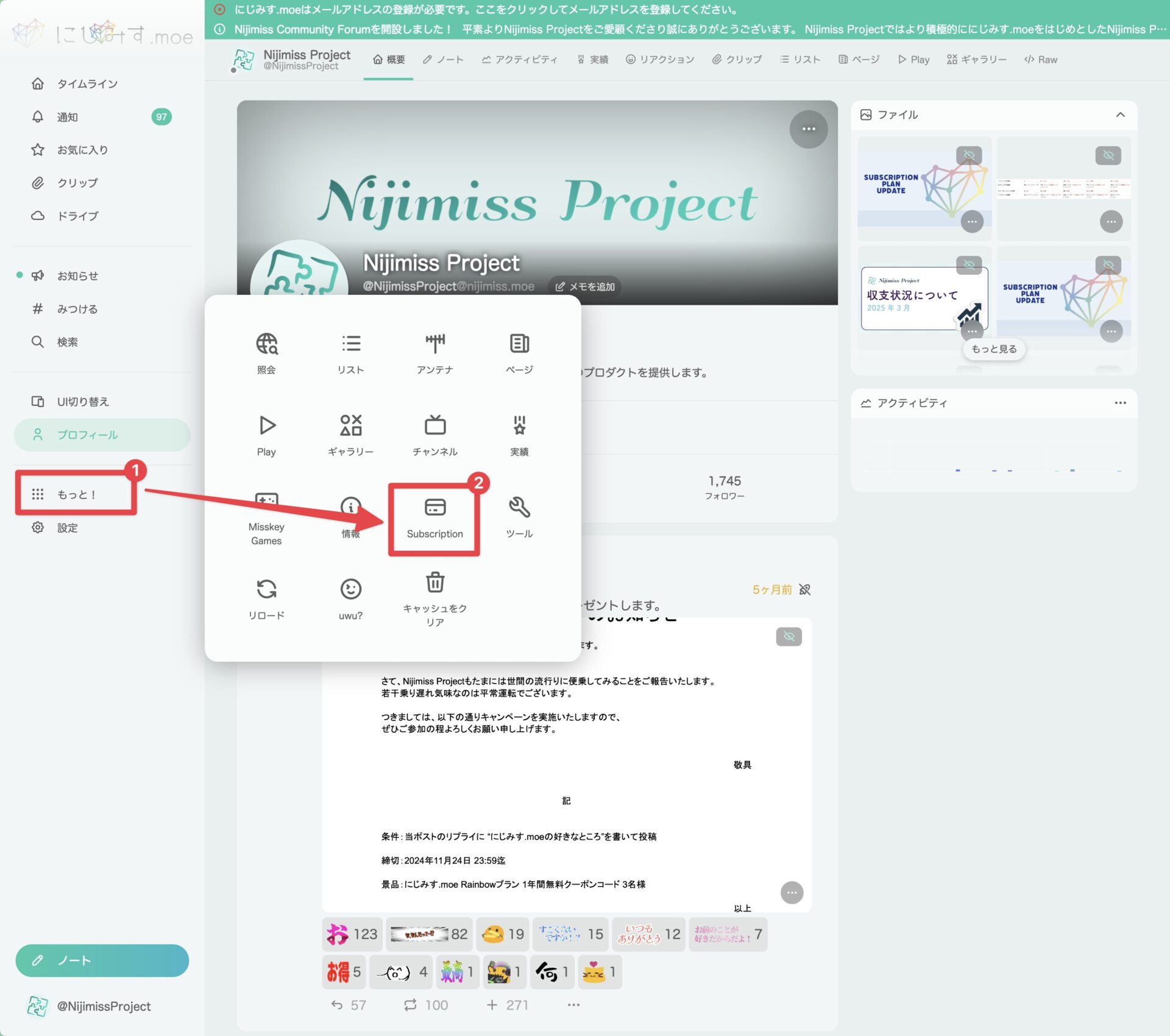Click @NijimissProject account at bottom left
Viewport: 1170px width, 1036px height.
click(x=90, y=1006)
